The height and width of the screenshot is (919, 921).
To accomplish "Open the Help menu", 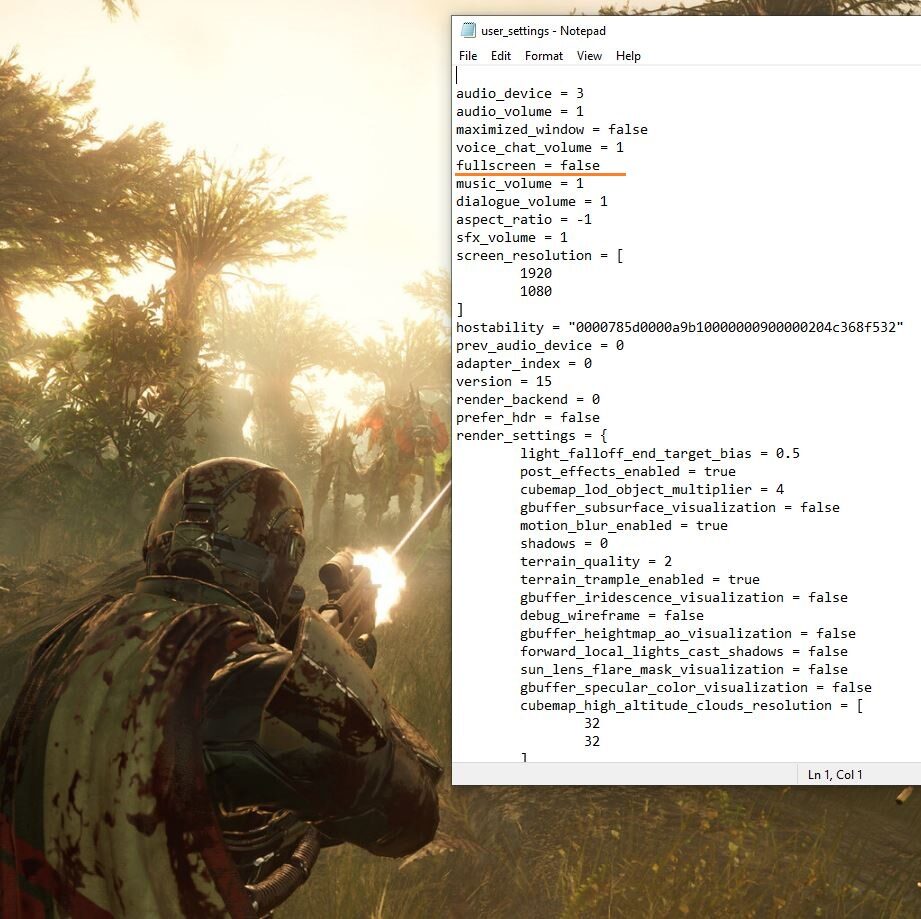I will (x=628, y=56).
